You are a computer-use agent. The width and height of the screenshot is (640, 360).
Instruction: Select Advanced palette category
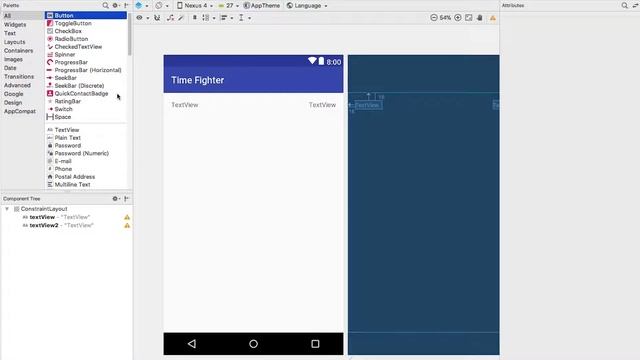pos(17,85)
